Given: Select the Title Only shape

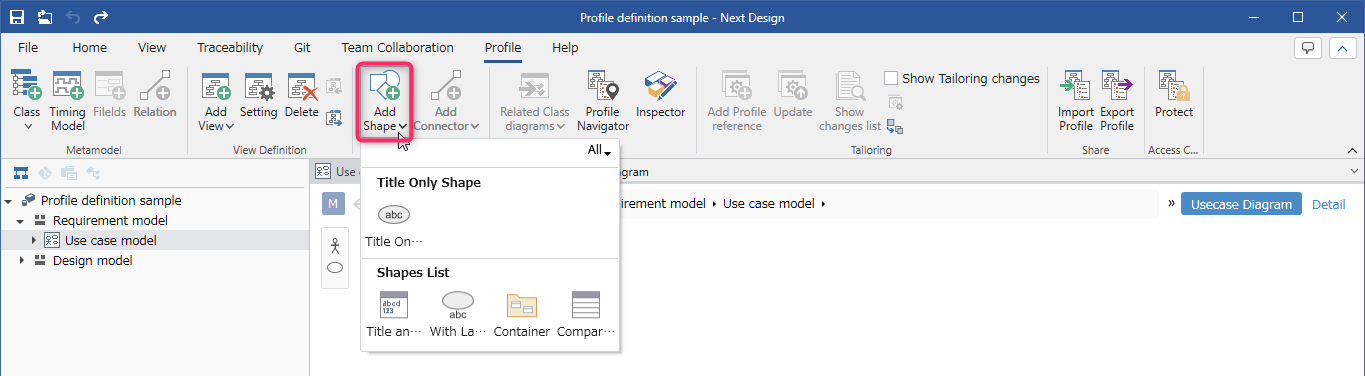Looking at the screenshot, I should click(x=394, y=226).
